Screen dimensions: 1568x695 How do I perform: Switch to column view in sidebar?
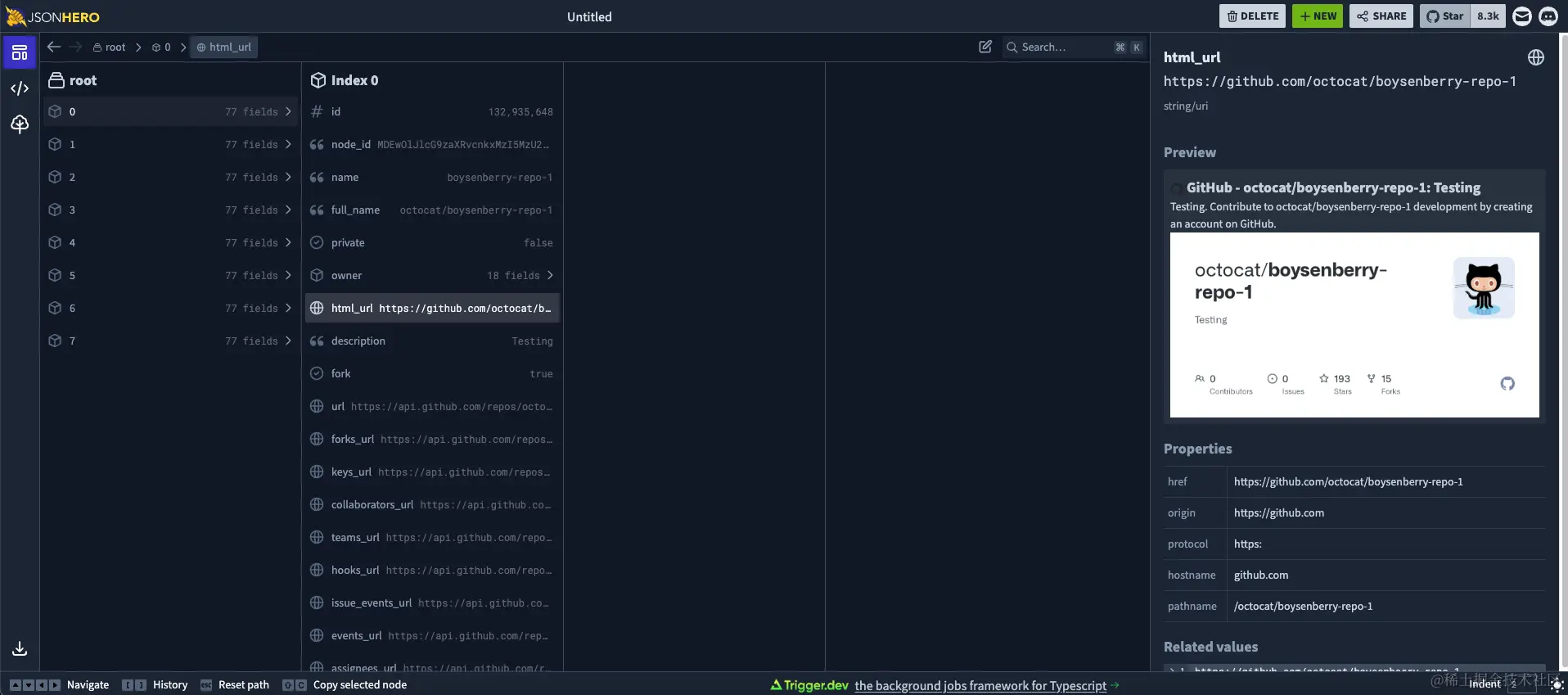coord(20,52)
